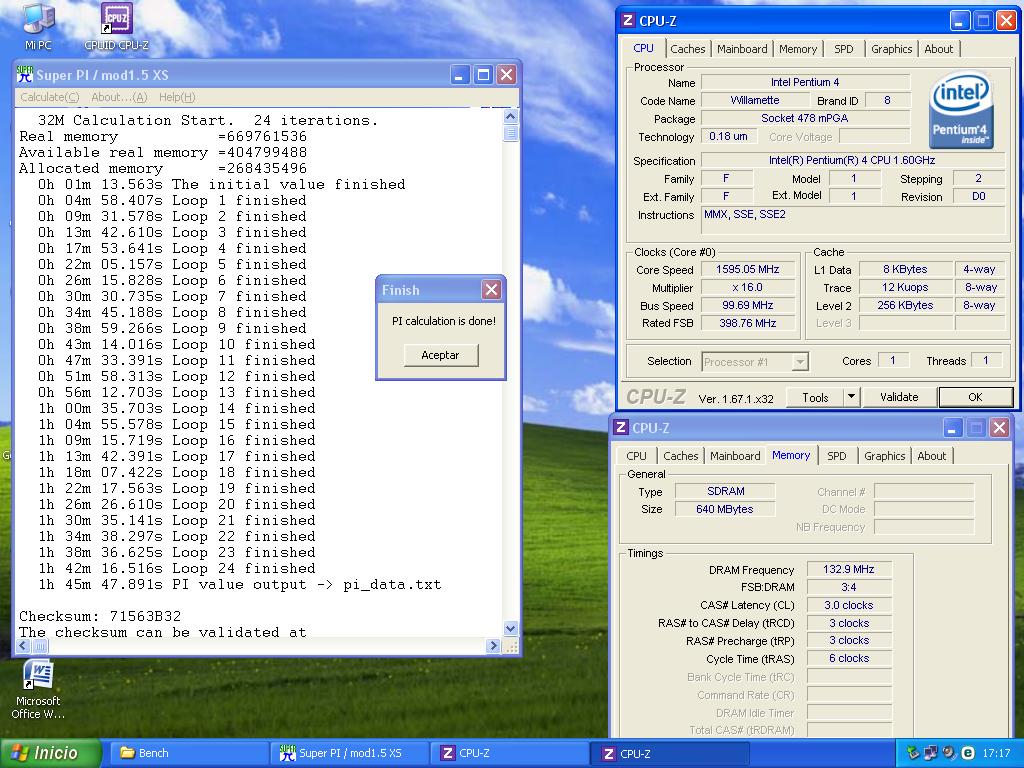This screenshot has height=768, width=1024.
Task: Open Caches tab in upper CPU-Z window
Action: (688, 49)
